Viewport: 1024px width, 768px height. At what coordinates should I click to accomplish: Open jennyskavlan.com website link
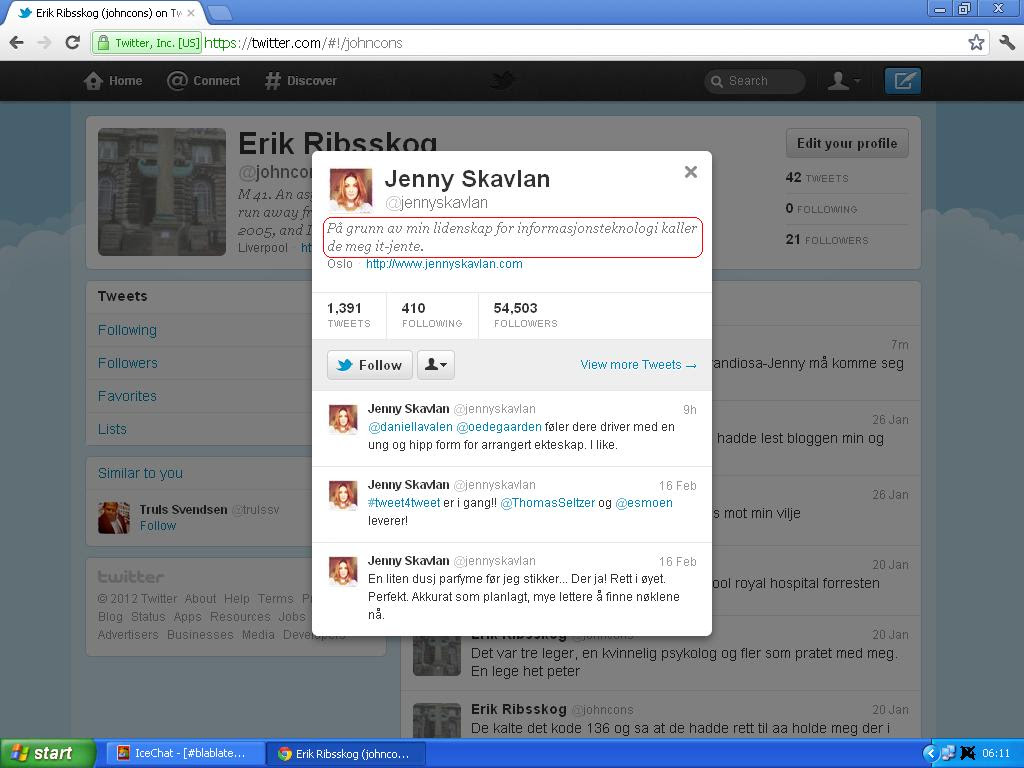tap(444, 264)
